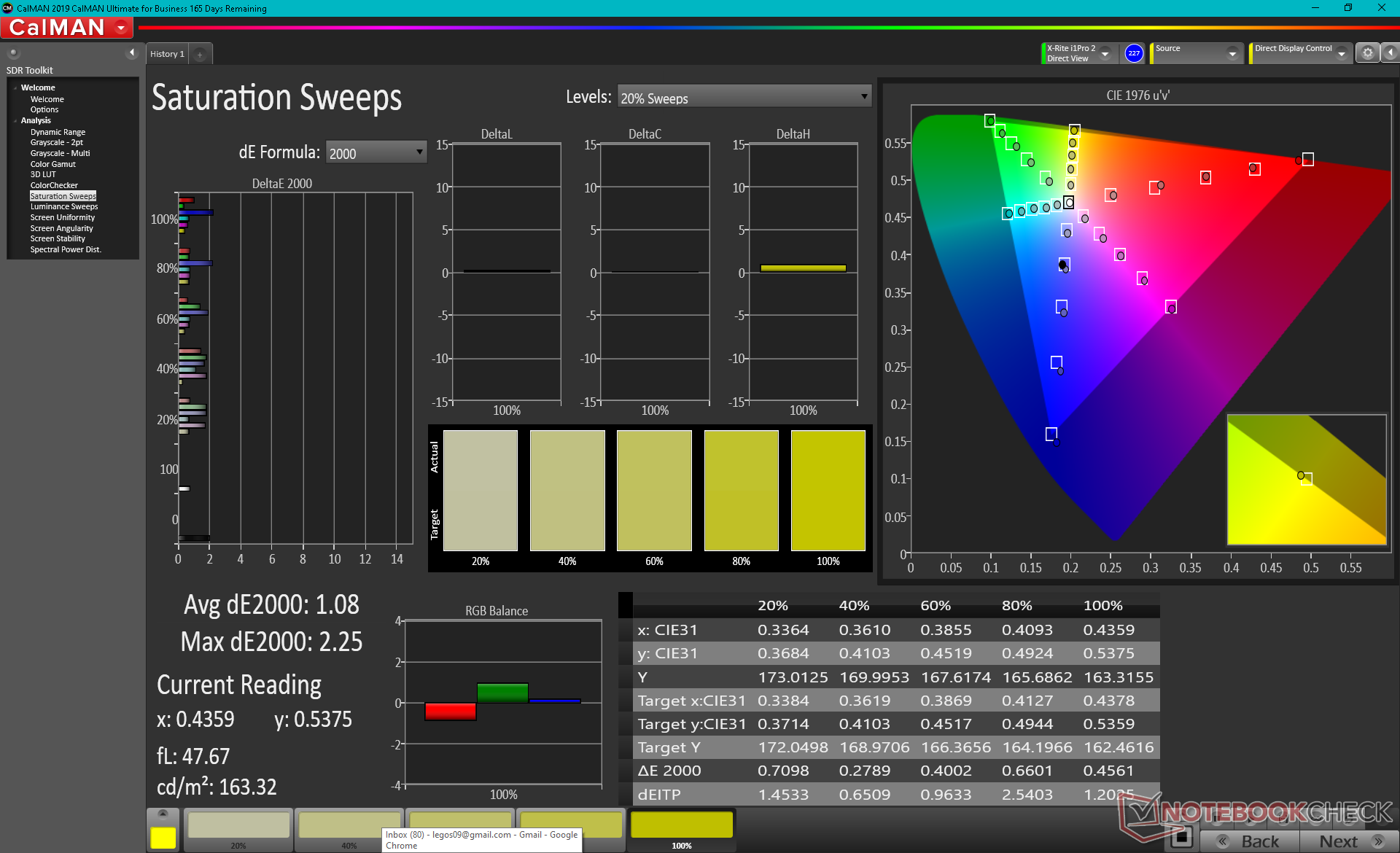Open the CalMAN main menu logo button

point(67,28)
